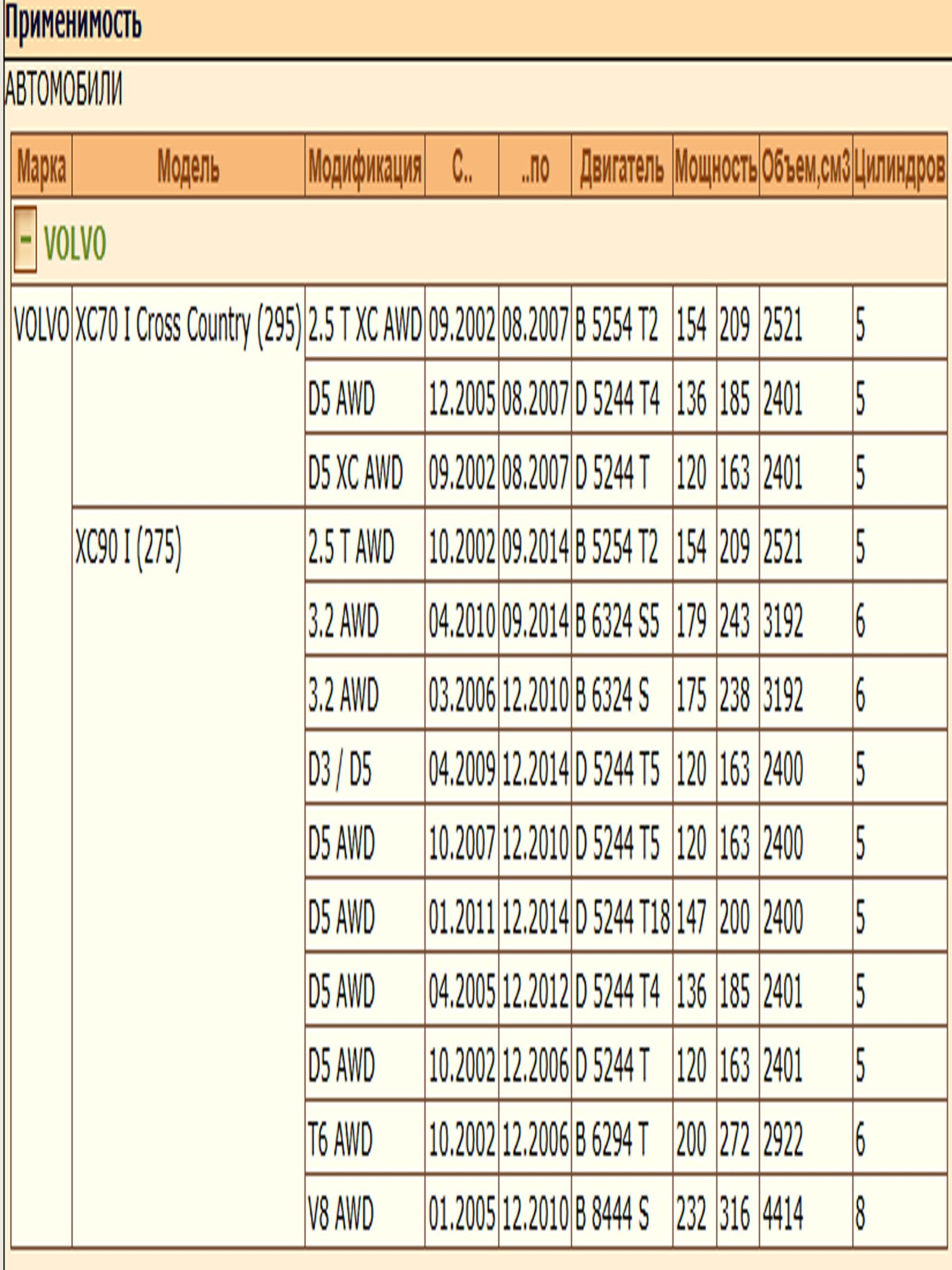Select the D5 XC AWD modification row
This screenshot has height=1270, width=952.
[355, 472]
